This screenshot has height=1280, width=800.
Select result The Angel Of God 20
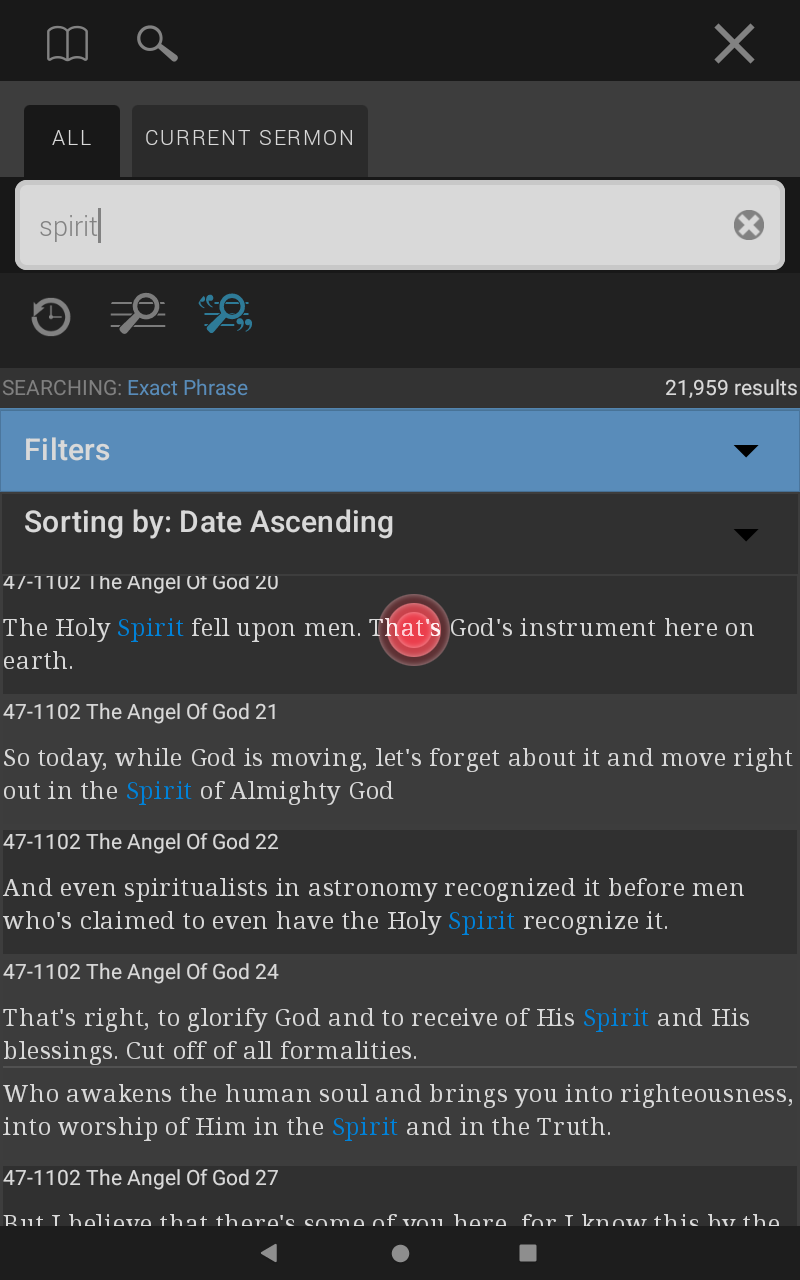pyautogui.click(x=400, y=632)
